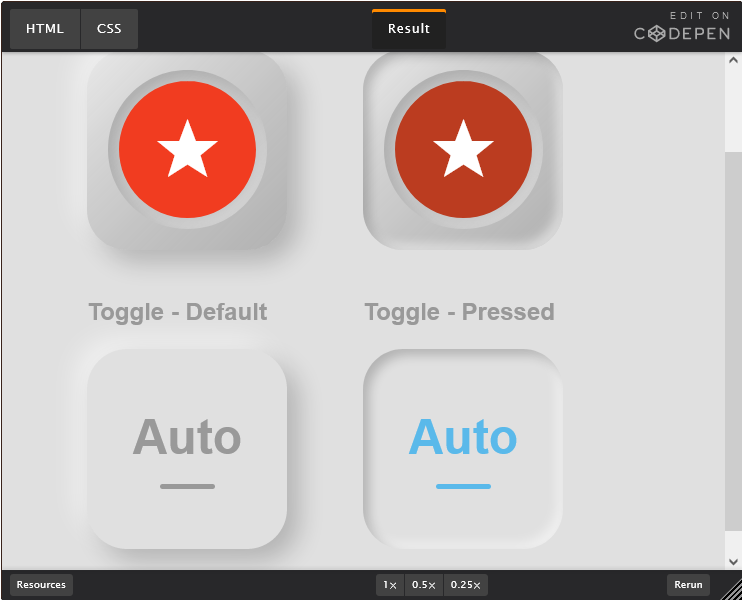Set preview zoom to 0.25x
This screenshot has height=600, width=742.
(466, 585)
